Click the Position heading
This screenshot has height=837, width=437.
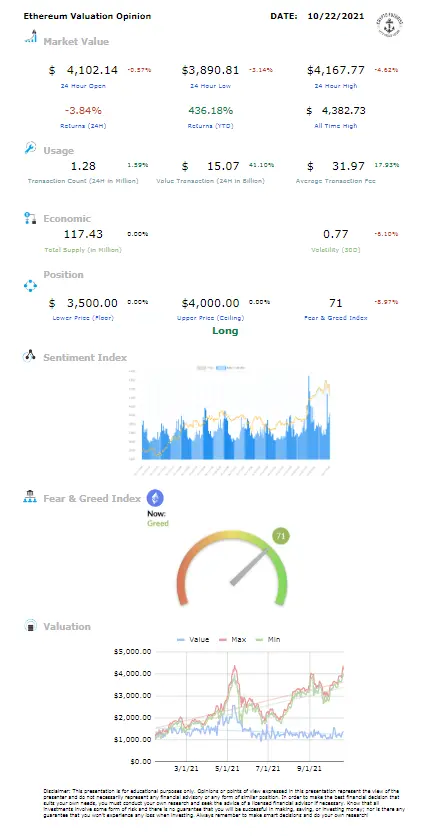pyautogui.click(x=63, y=274)
